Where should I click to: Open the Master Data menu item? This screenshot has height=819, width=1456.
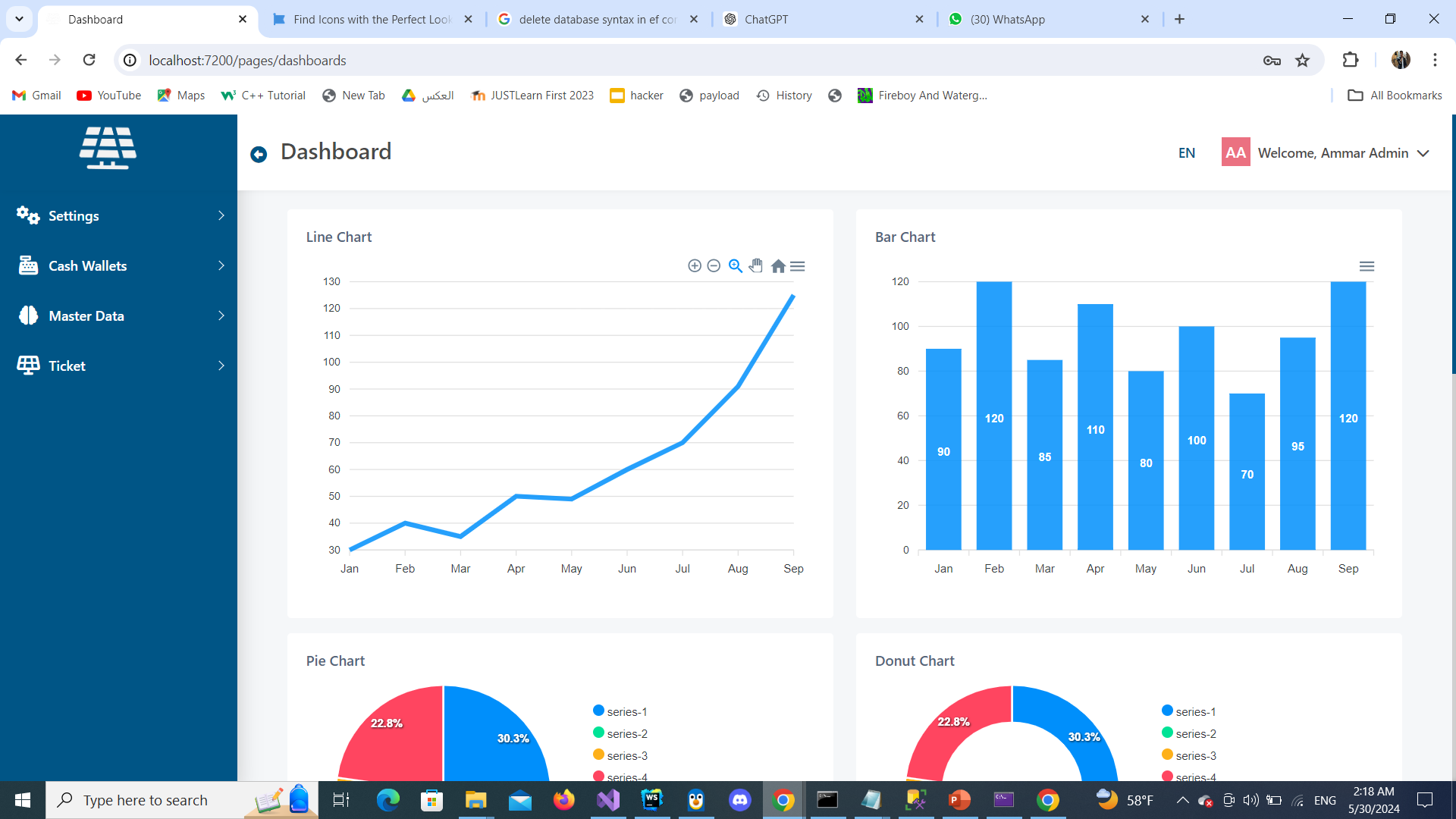(x=121, y=316)
